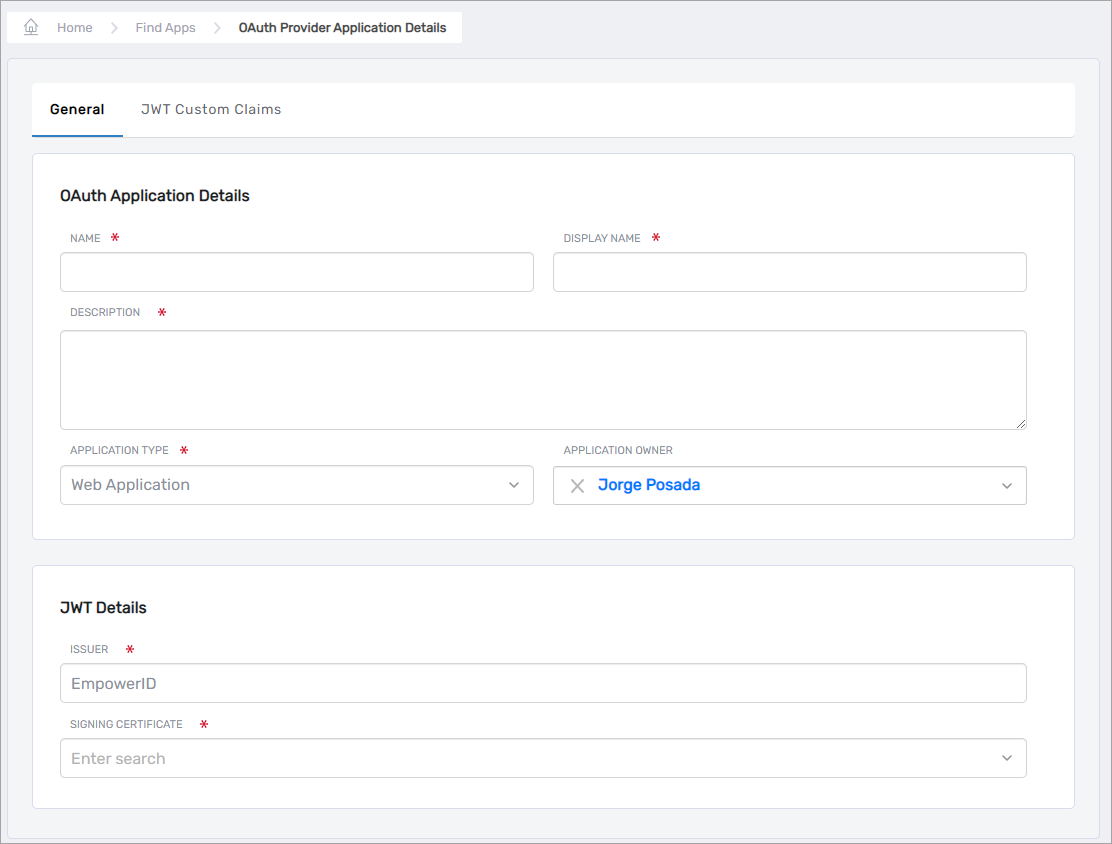Click Home in the breadcrumb trail
This screenshot has width=1112, height=844.
(x=74, y=27)
